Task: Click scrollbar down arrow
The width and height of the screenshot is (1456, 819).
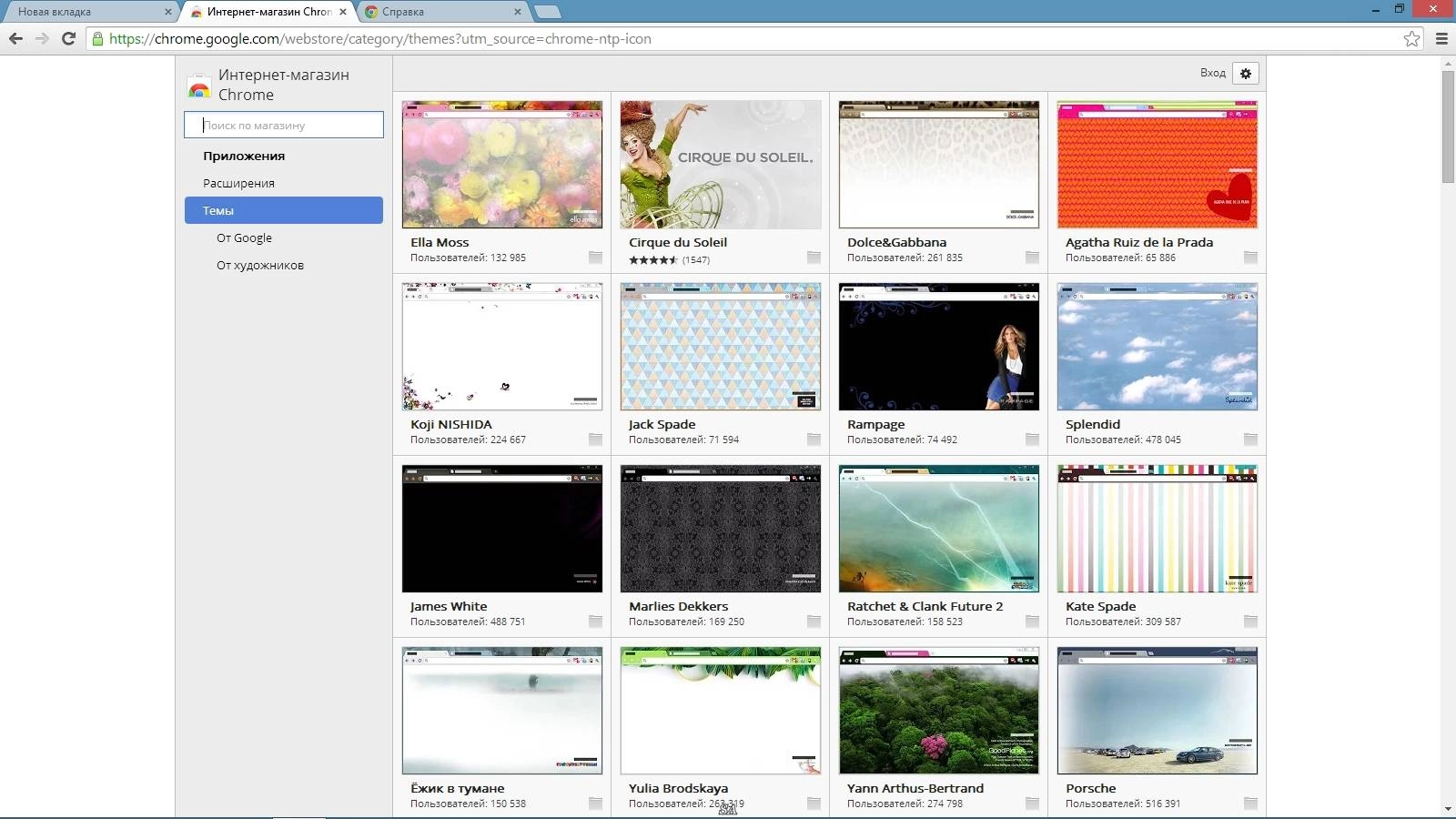Action: tap(1448, 809)
